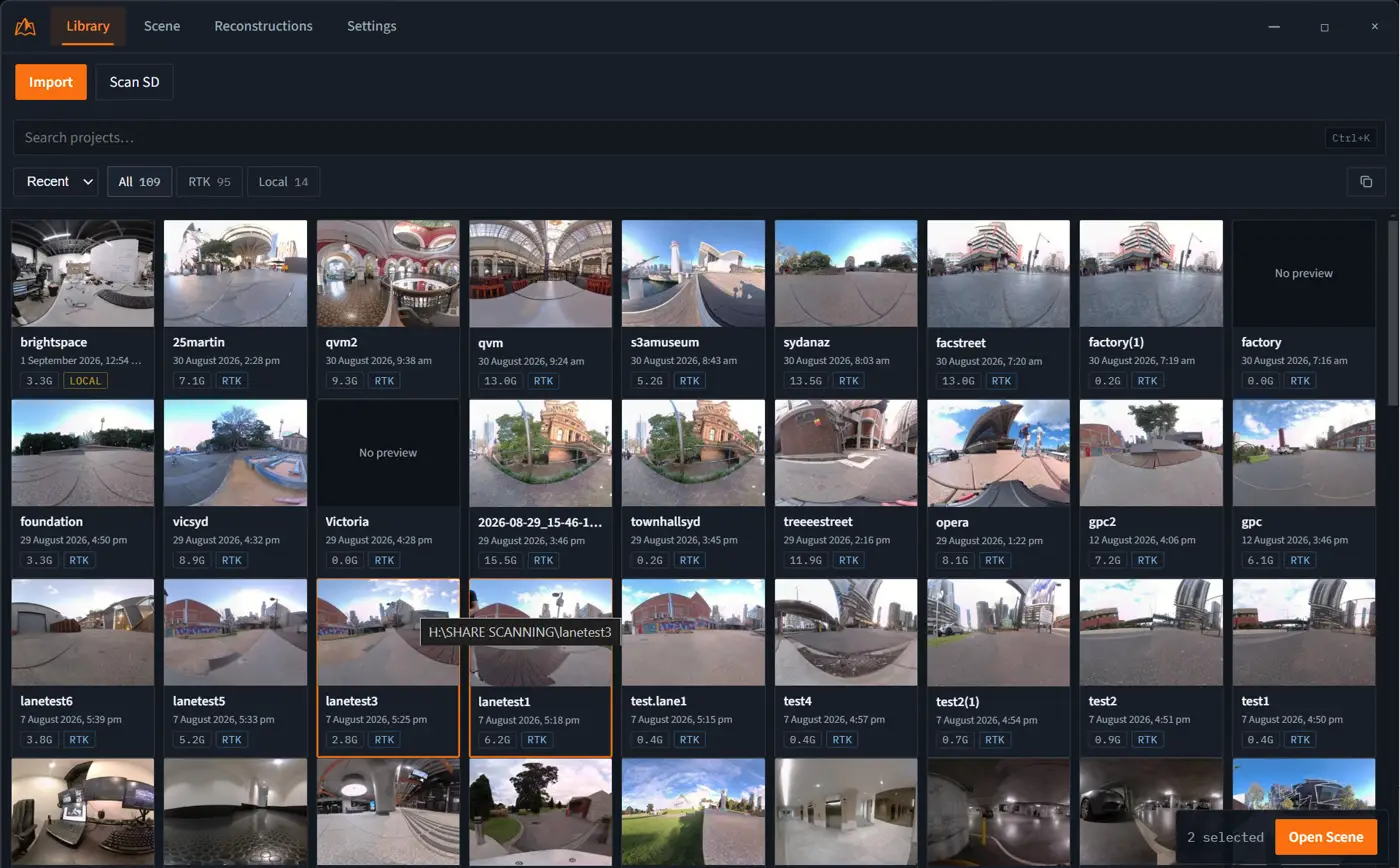The height and width of the screenshot is (868, 1400).
Task: Click the orange Import button
Action: pos(51,82)
